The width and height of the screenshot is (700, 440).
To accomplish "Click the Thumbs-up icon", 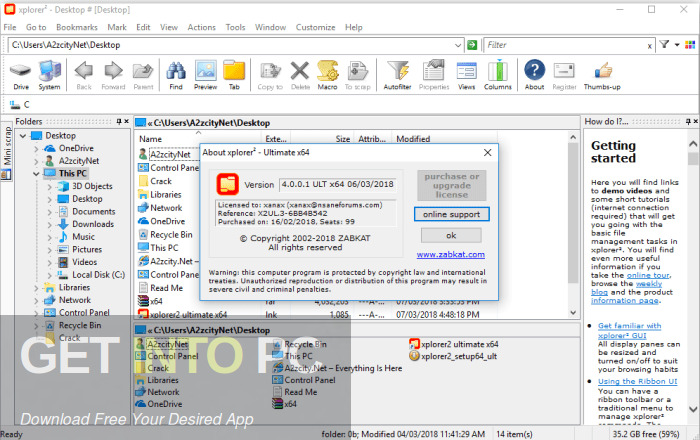I will tap(602, 75).
